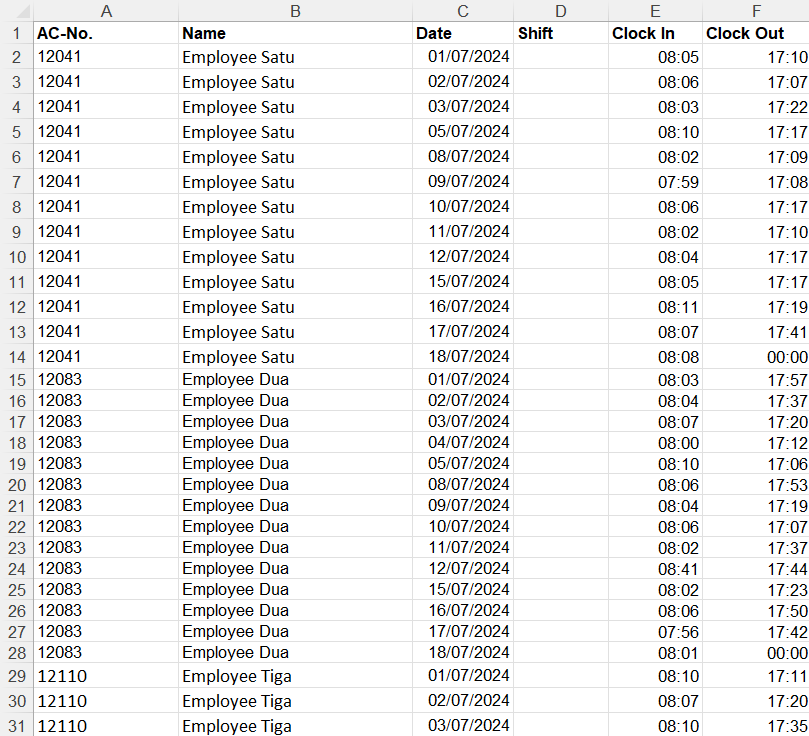The image size is (809, 736).
Task: Select clock out 17:23 in row 25
Action: click(x=756, y=590)
